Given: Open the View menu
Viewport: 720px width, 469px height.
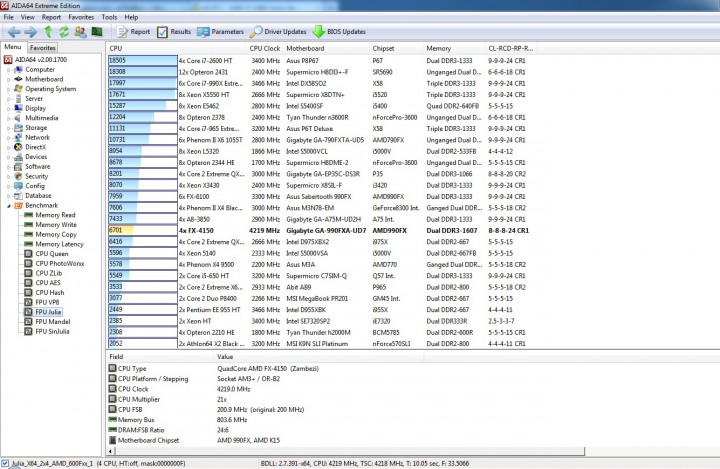Looking at the screenshot, I should (x=28, y=17).
